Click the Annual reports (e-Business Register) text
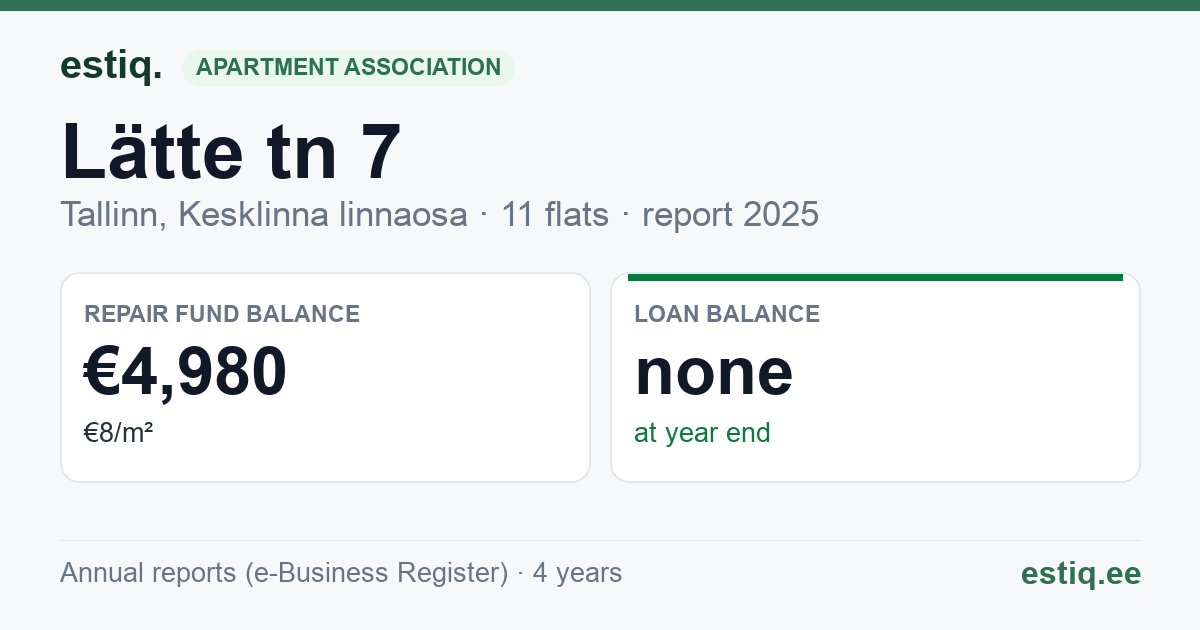This screenshot has height=630, width=1200. pos(284,573)
